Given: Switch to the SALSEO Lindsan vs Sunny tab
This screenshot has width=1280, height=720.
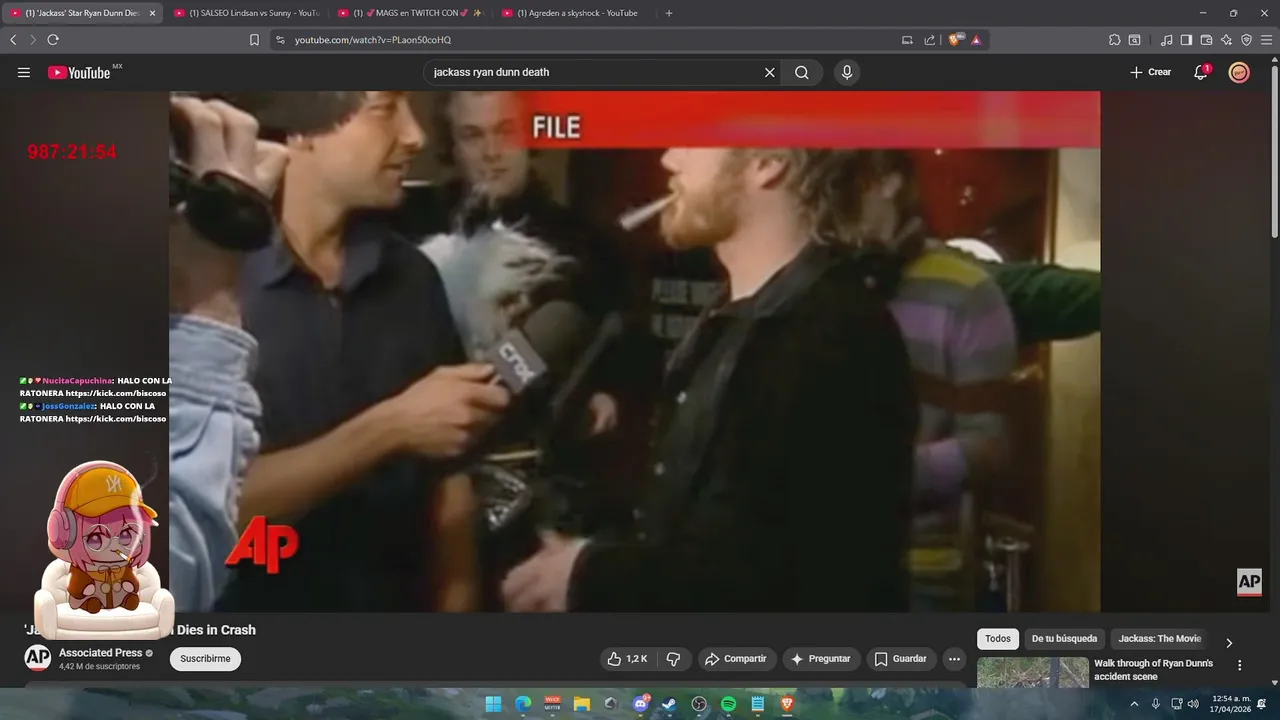Looking at the screenshot, I should 250,13.
